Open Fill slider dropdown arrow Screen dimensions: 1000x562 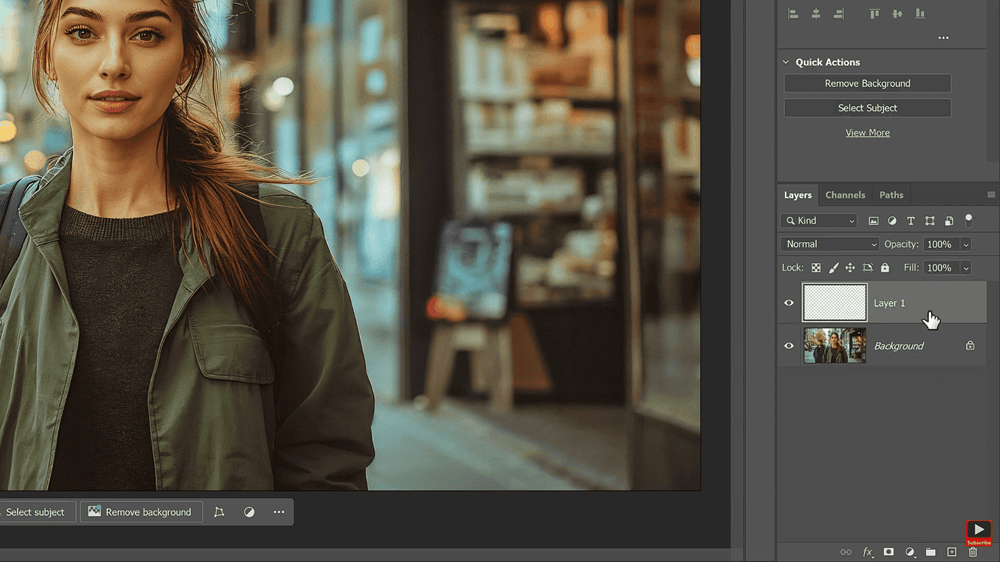966,269
